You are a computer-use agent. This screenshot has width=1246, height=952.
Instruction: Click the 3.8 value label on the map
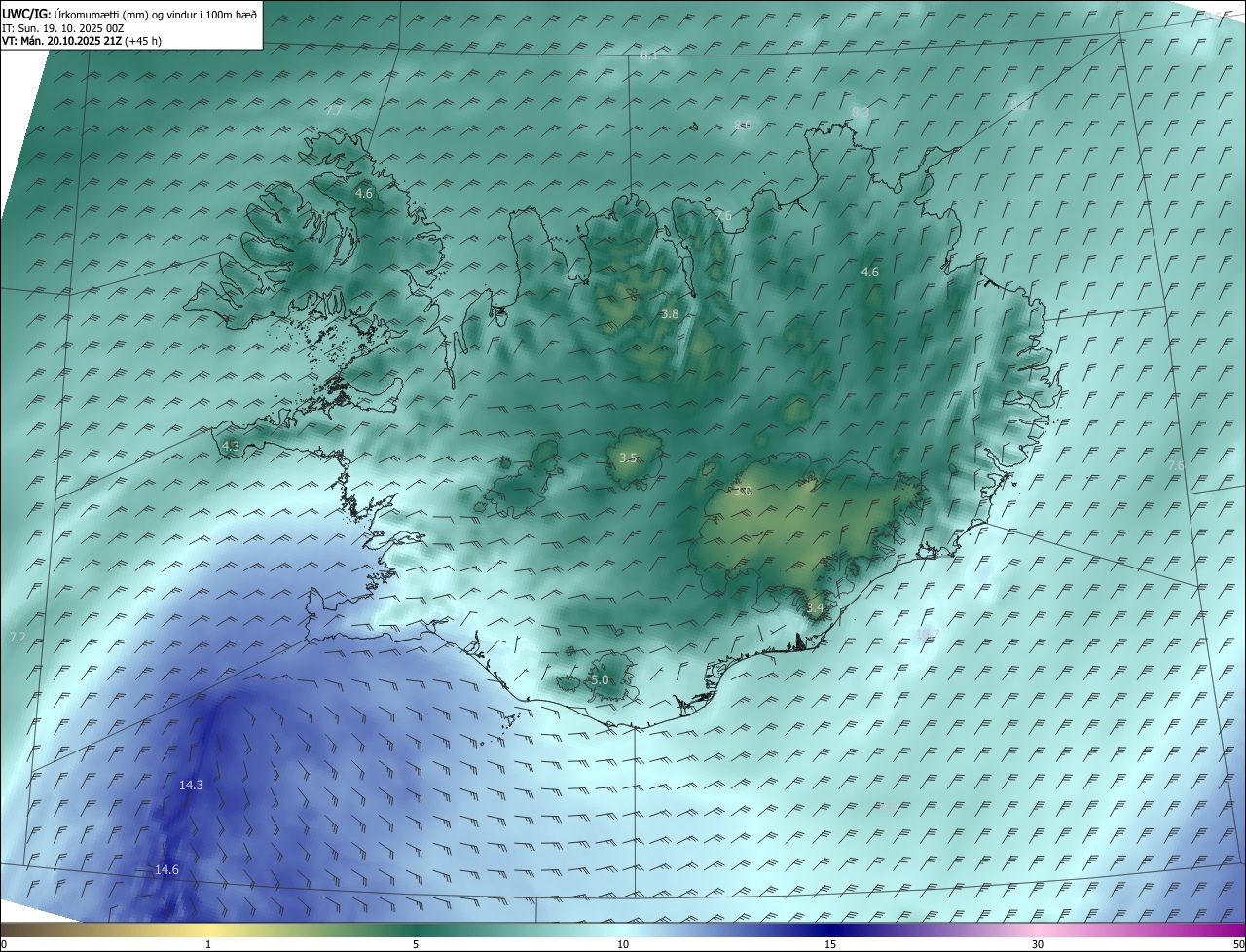click(670, 314)
